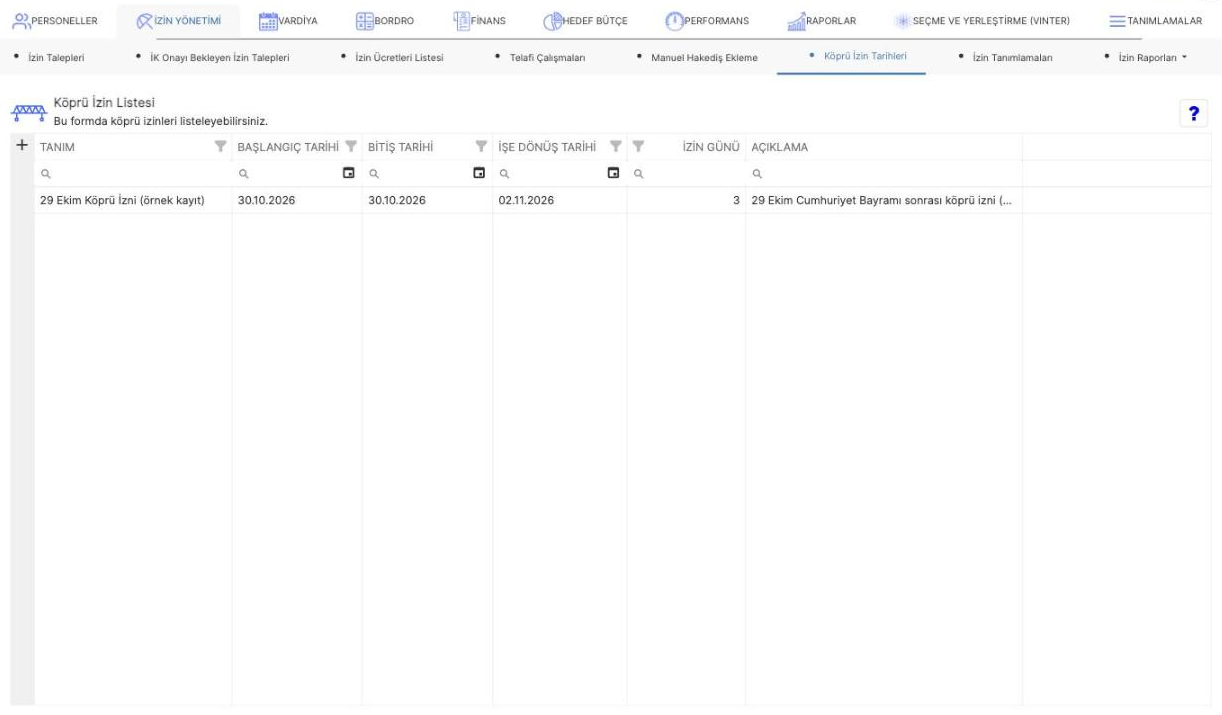Open the RAPORLAR module
Viewport: 1222px width, 715px height.
(x=822, y=21)
